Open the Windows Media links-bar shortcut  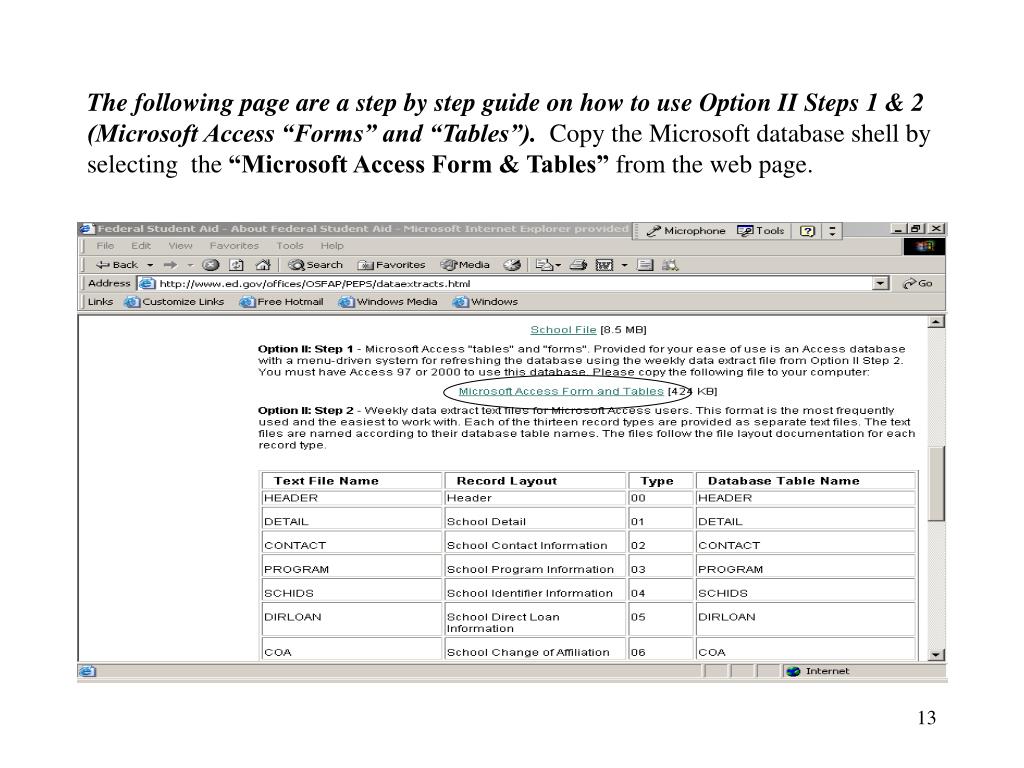click(388, 302)
